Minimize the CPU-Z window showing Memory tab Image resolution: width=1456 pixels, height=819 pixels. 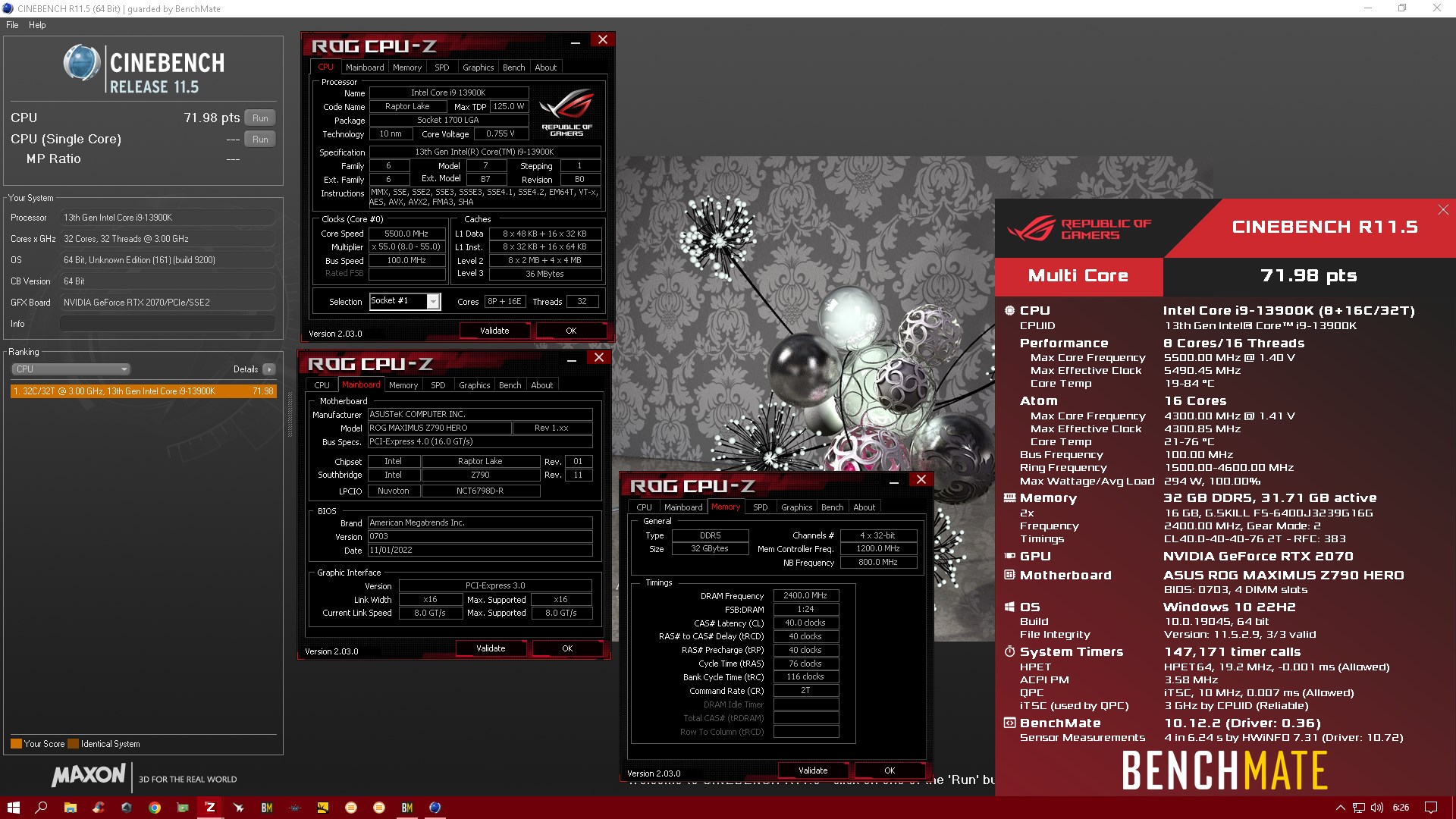click(894, 481)
